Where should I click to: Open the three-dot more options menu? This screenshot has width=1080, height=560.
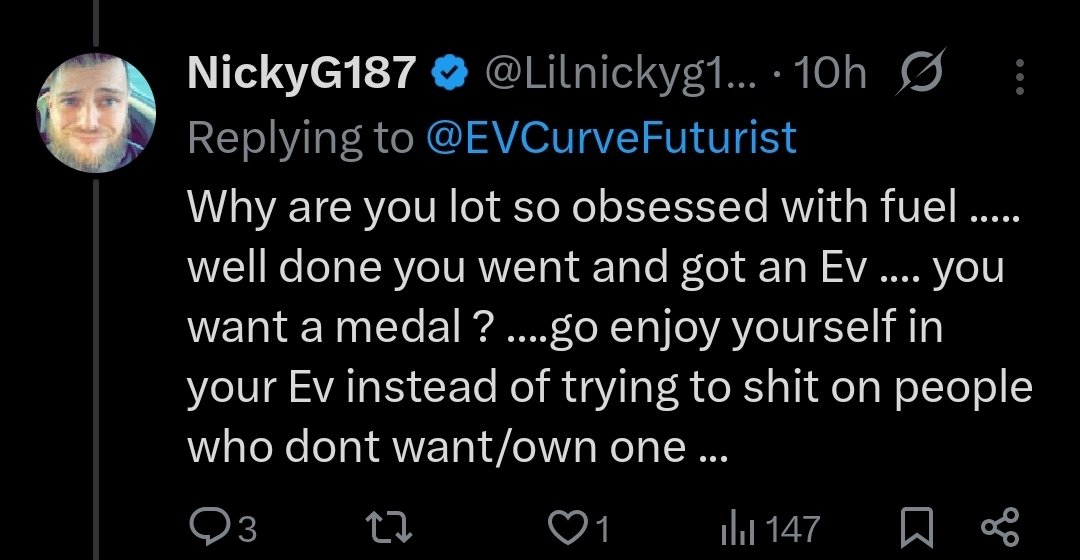tap(1019, 75)
